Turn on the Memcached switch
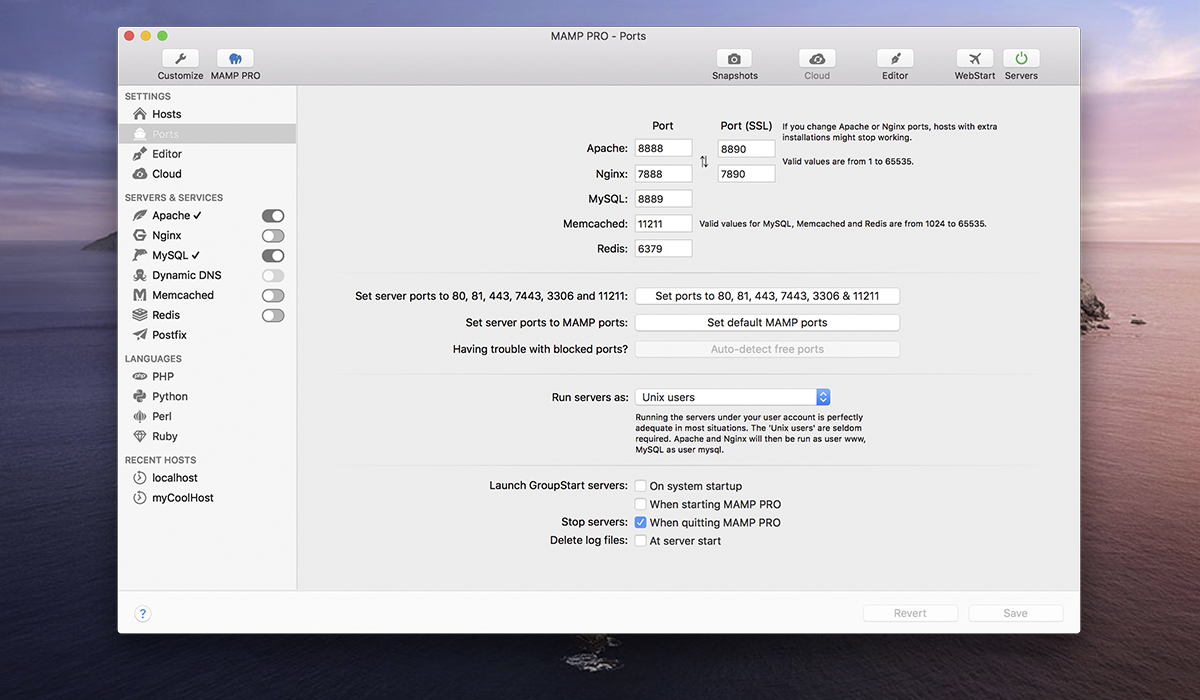 pyautogui.click(x=273, y=296)
